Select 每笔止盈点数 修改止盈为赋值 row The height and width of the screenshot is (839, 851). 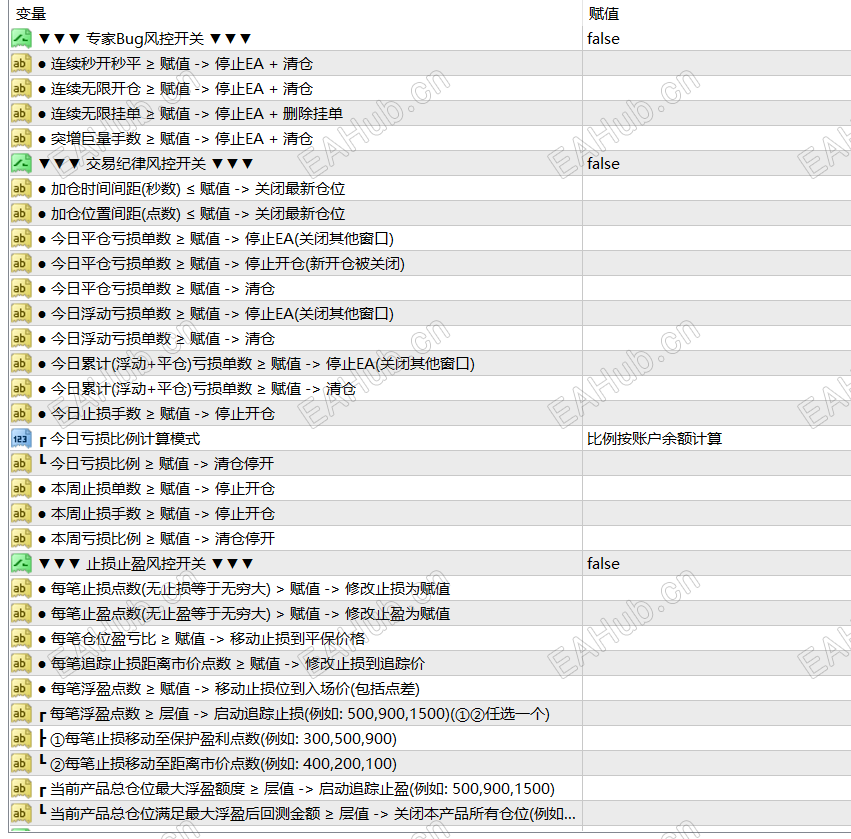click(x=244, y=613)
